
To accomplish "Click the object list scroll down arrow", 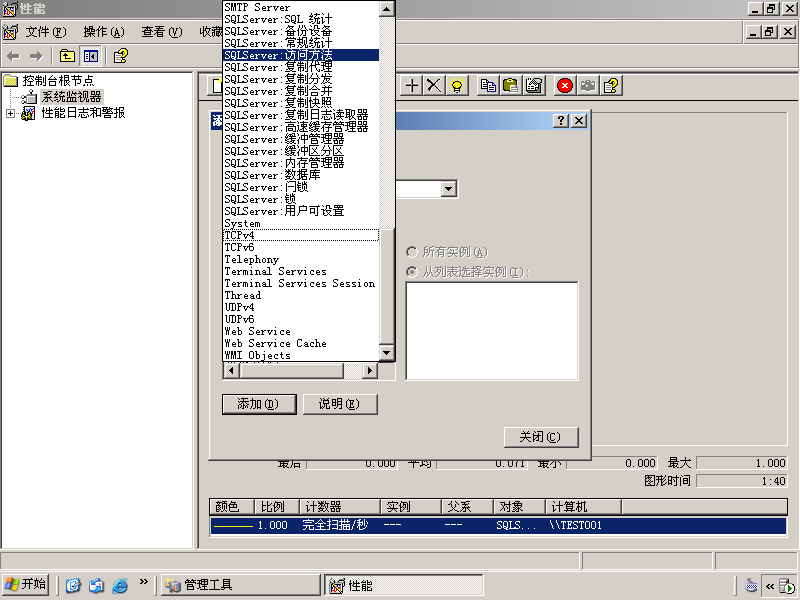I will point(386,353).
